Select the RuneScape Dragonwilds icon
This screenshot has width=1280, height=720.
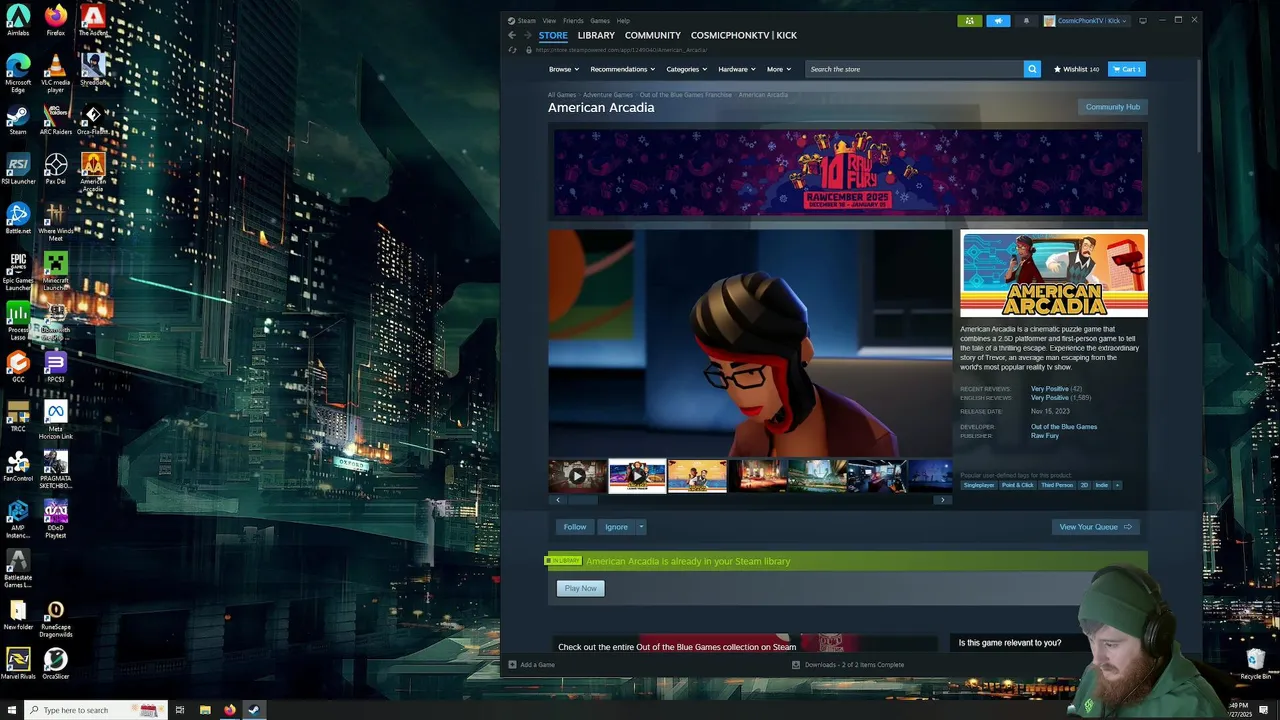tap(56, 618)
